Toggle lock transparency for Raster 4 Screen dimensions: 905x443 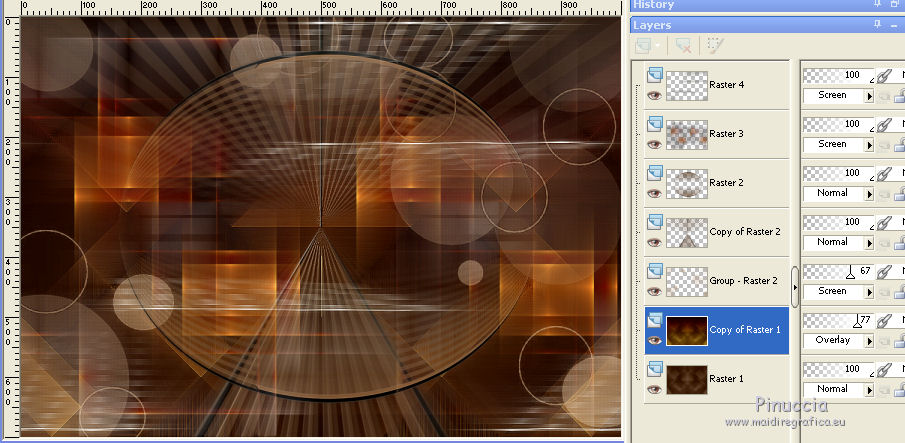point(899,96)
